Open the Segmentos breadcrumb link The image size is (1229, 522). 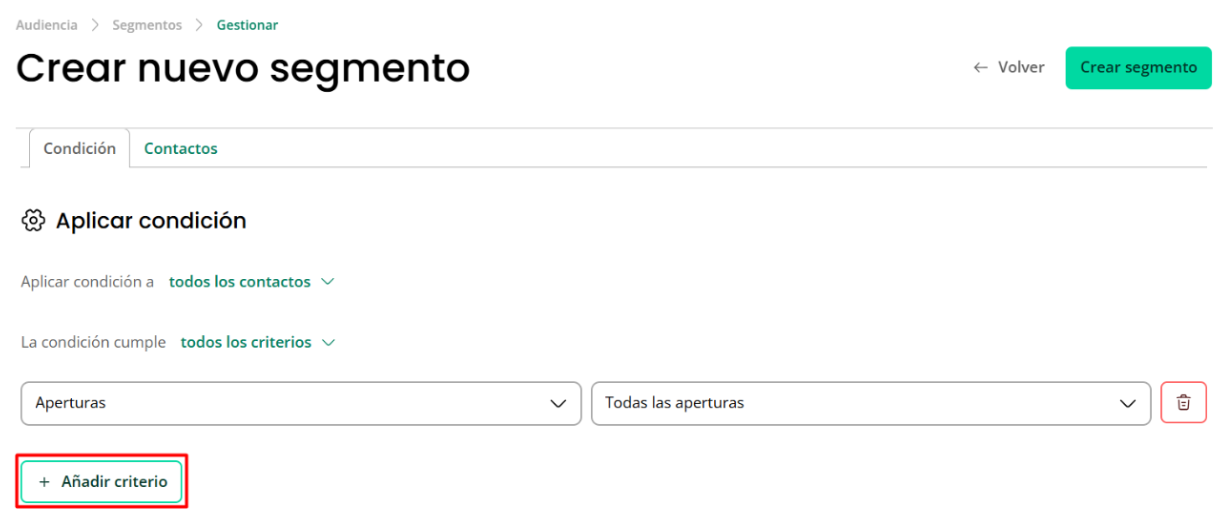pos(147,25)
